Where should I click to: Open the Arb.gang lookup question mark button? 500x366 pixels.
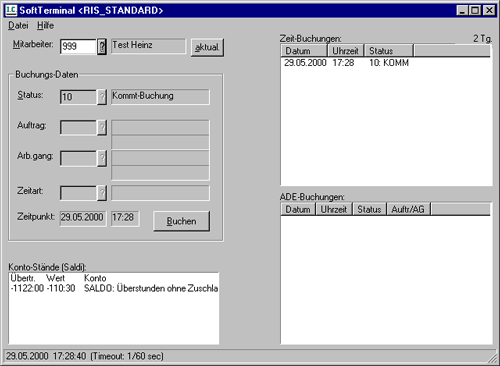(x=102, y=158)
